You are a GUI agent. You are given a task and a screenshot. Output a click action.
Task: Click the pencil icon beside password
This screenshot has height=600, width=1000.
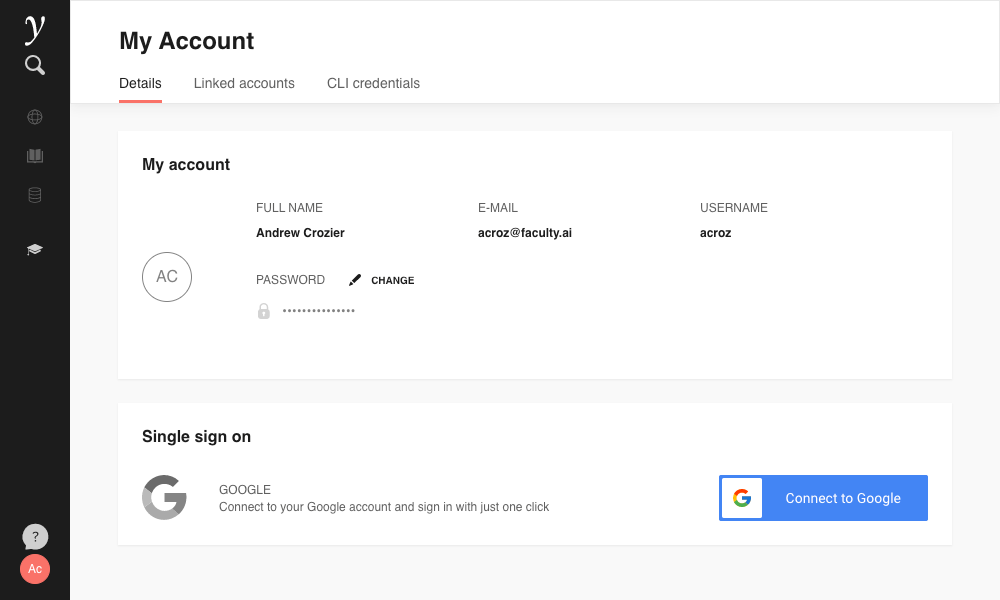(x=355, y=281)
